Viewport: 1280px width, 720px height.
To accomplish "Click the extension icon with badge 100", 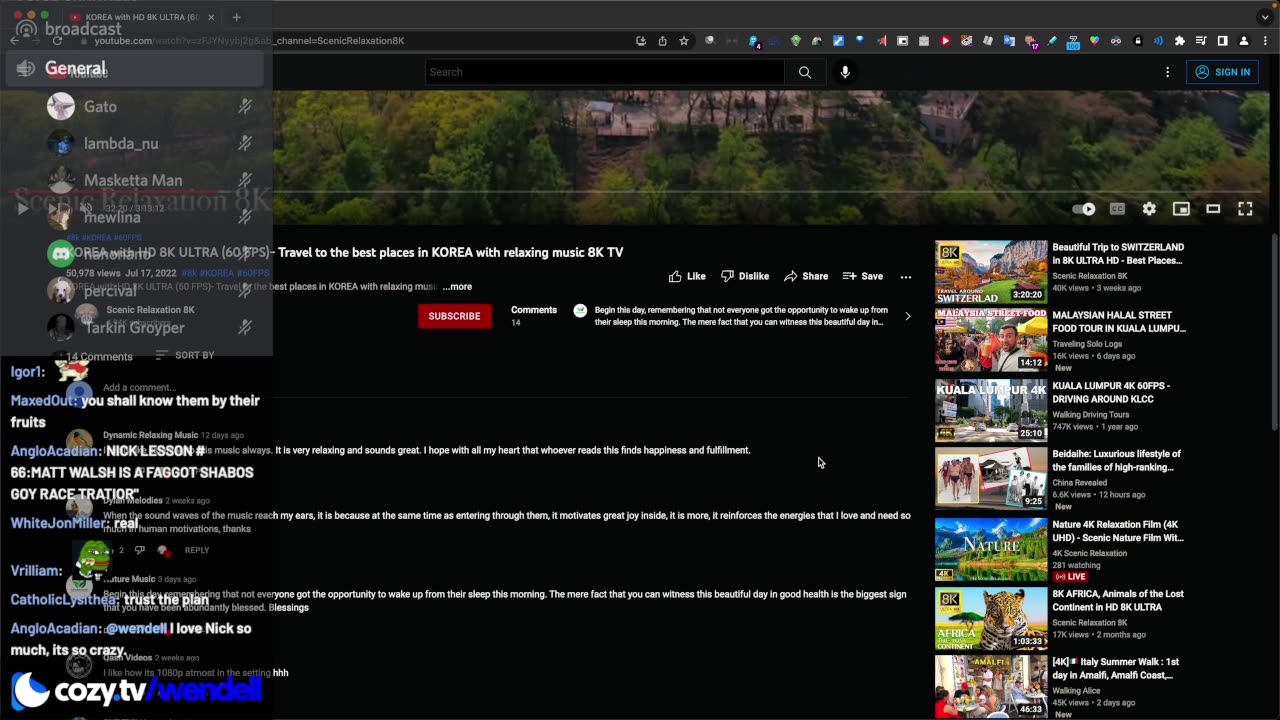I will click(x=1073, y=41).
